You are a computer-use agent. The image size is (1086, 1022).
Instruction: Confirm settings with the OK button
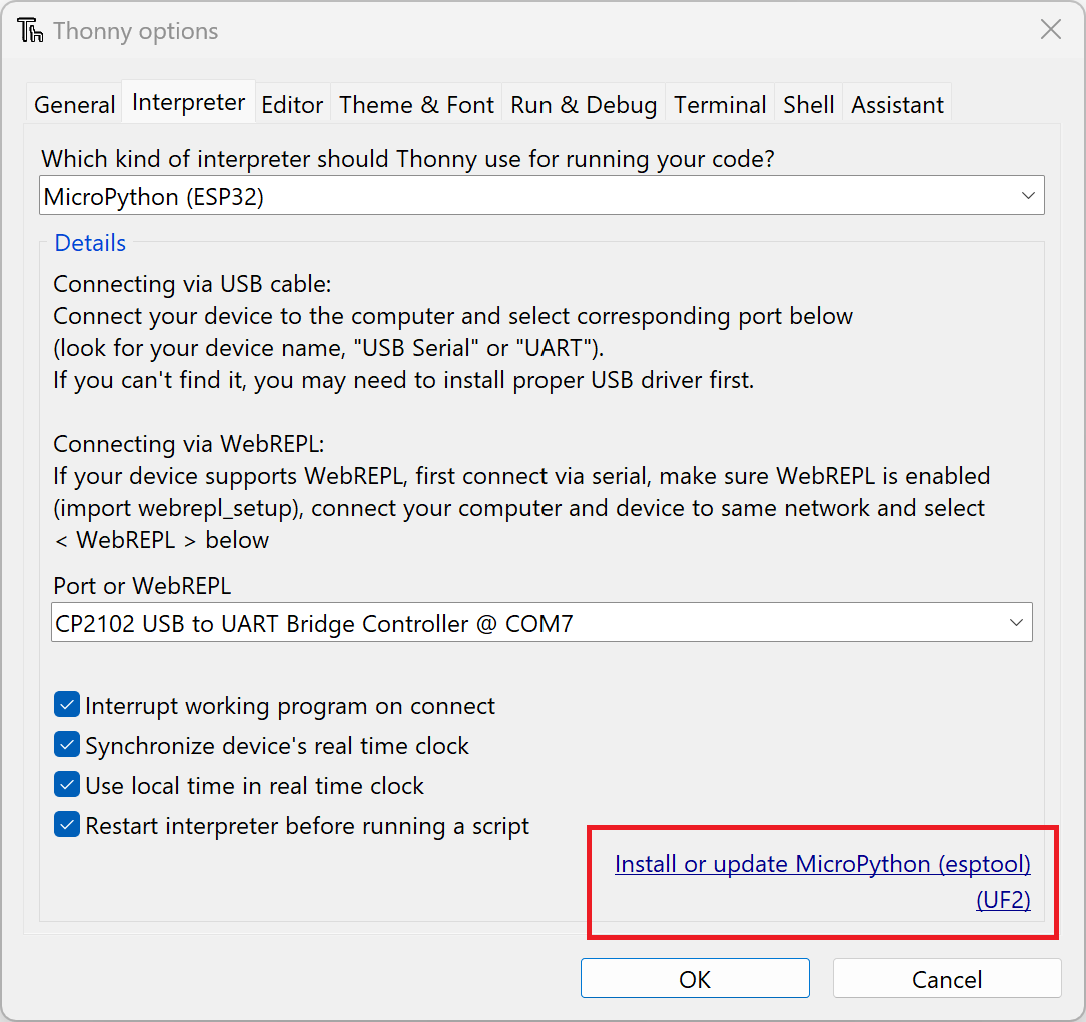tap(695, 978)
